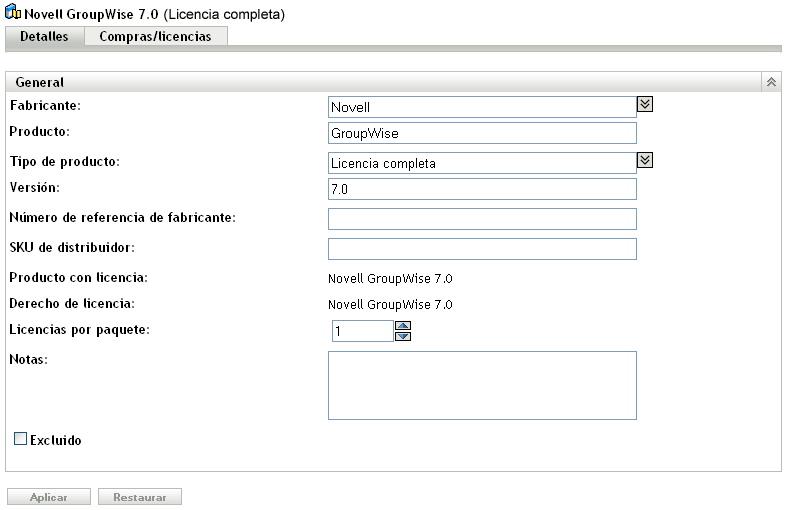The width and height of the screenshot is (790, 510).
Task: Click the Licencias por paquete number field
Action: tap(362, 331)
